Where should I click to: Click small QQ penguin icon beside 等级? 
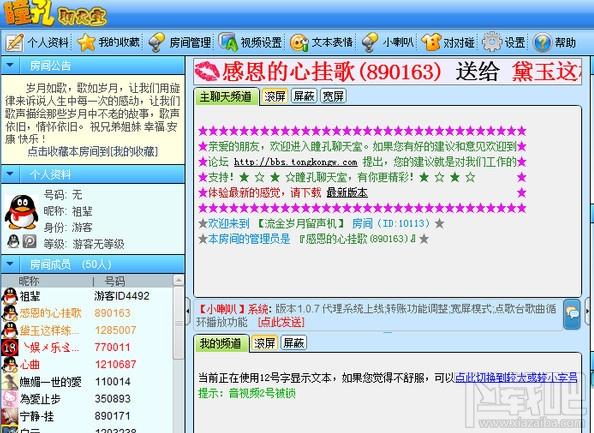click(13, 241)
